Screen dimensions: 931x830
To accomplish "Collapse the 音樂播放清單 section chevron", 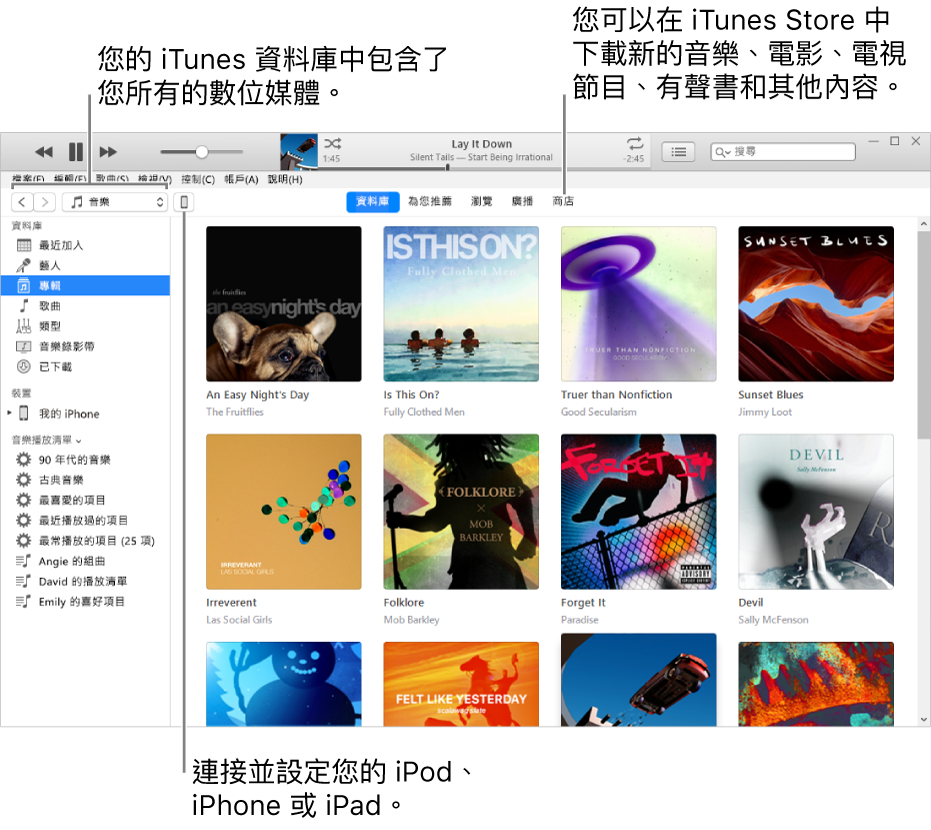I will coord(78,441).
